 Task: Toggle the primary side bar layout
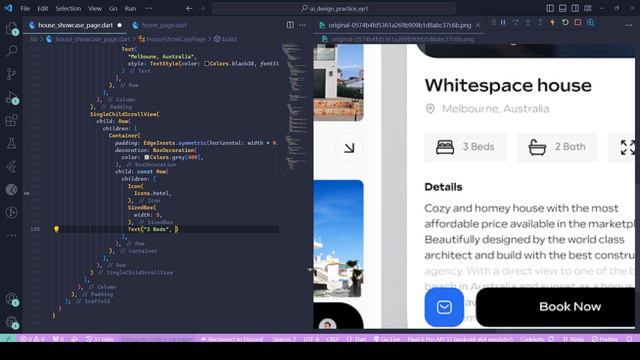[x=550, y=8]
